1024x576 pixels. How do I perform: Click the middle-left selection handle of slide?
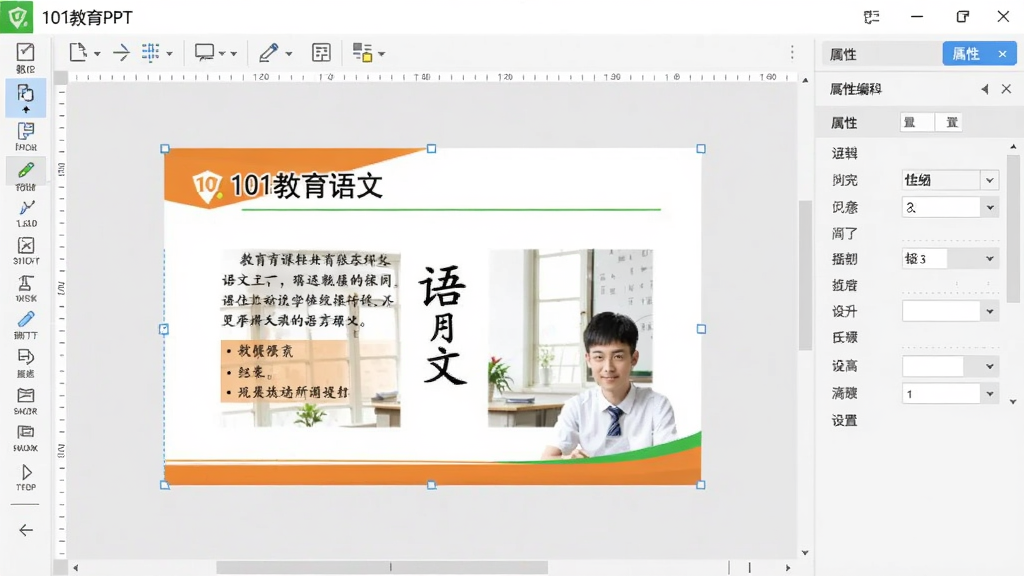(164, 329)
